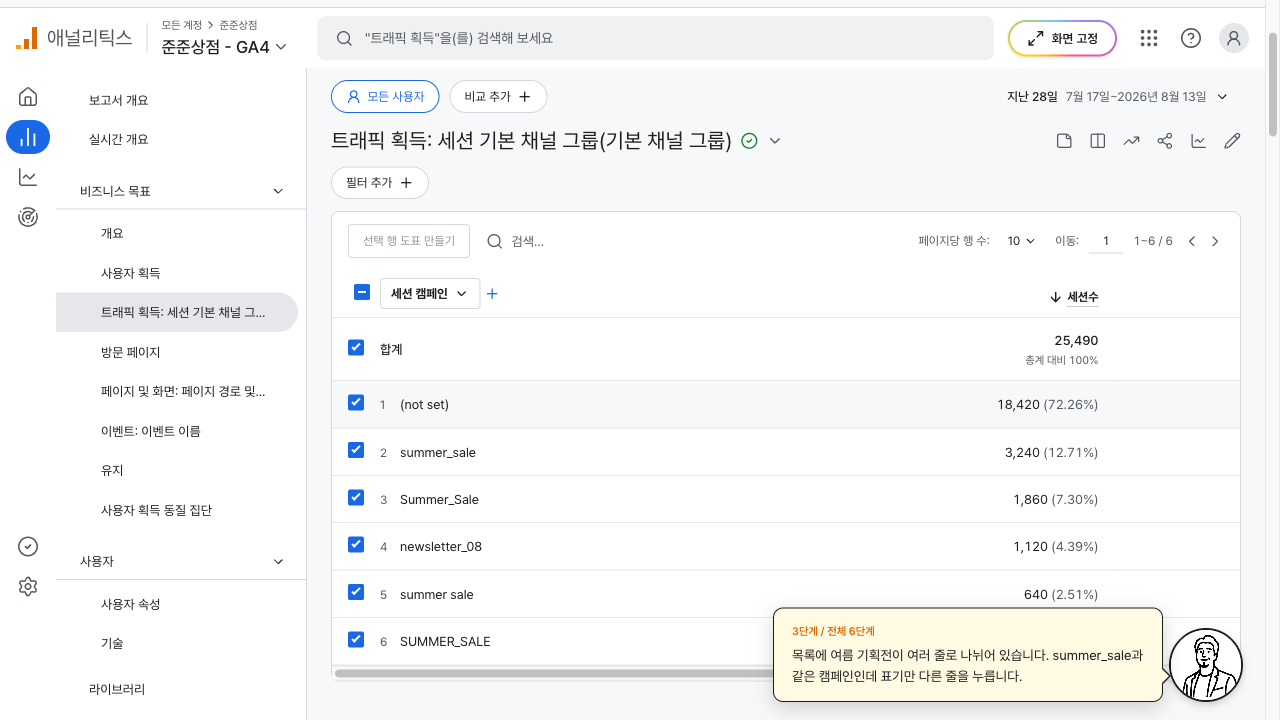Edit report with pencil icon
1280x720 pixels.
point(1232,141)
